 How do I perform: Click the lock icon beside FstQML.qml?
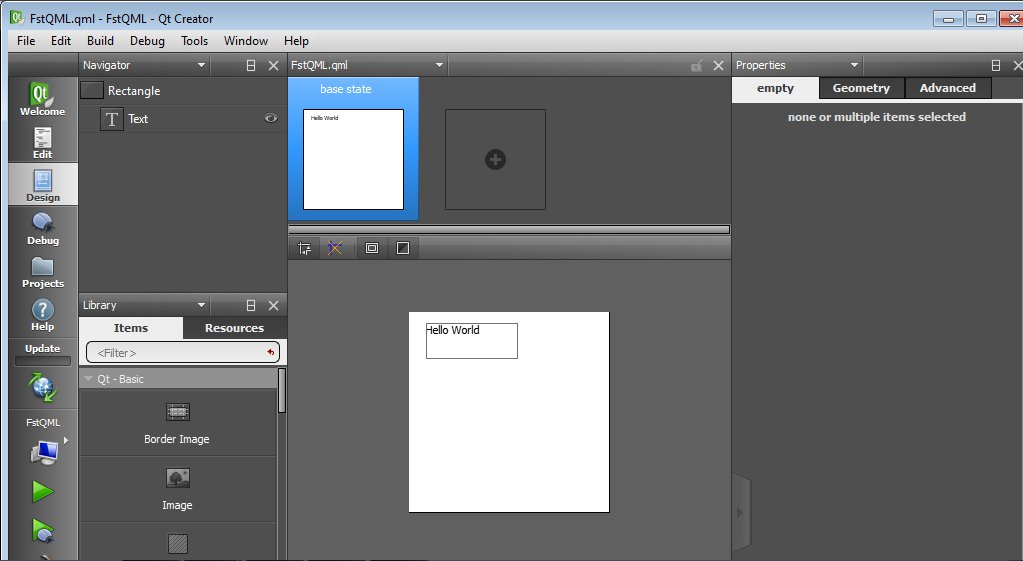[x=697, y=65]
